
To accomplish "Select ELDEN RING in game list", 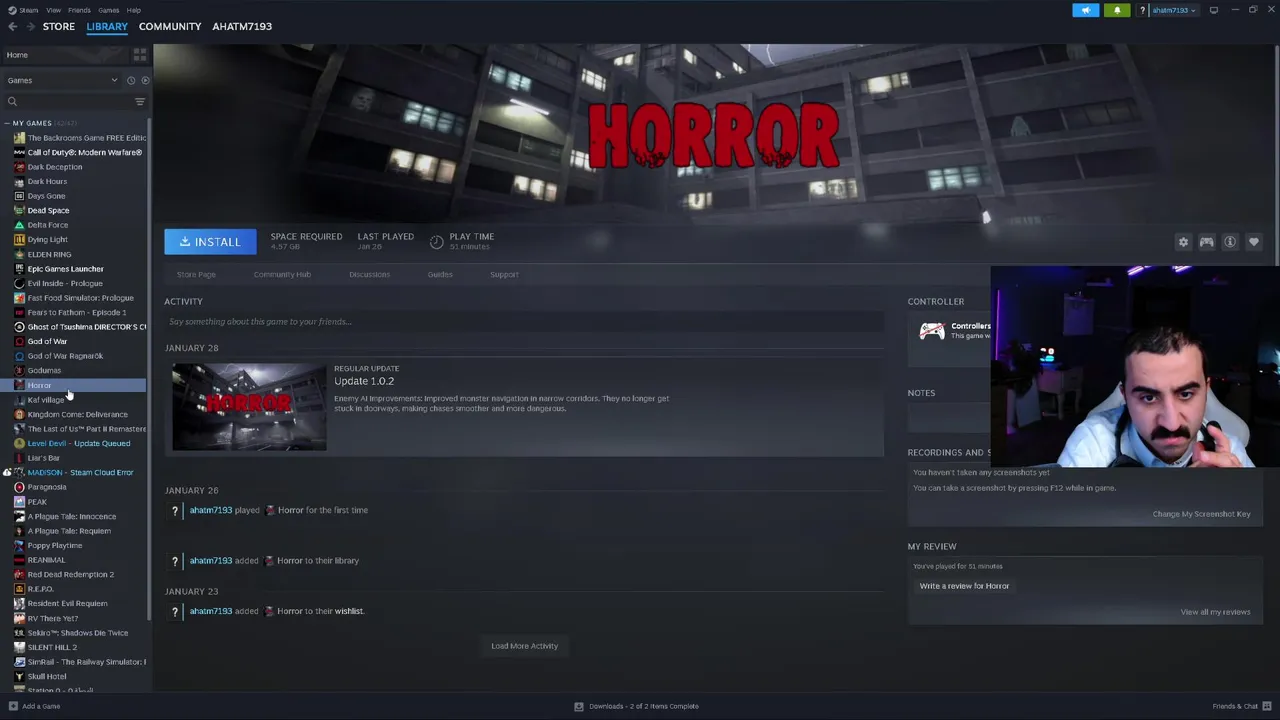I will point(49,254).
